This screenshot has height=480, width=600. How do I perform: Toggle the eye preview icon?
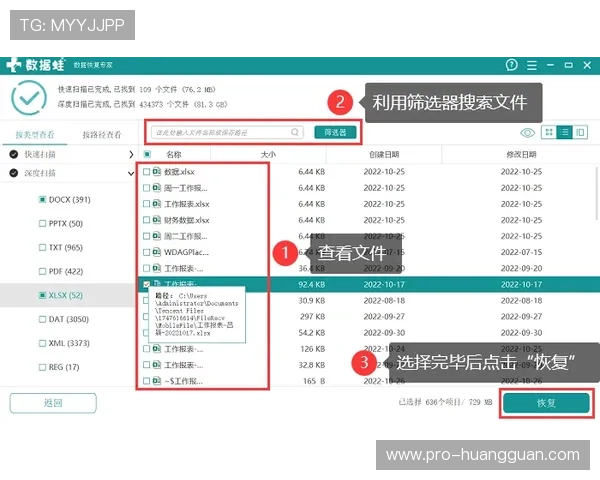[528, 133]
